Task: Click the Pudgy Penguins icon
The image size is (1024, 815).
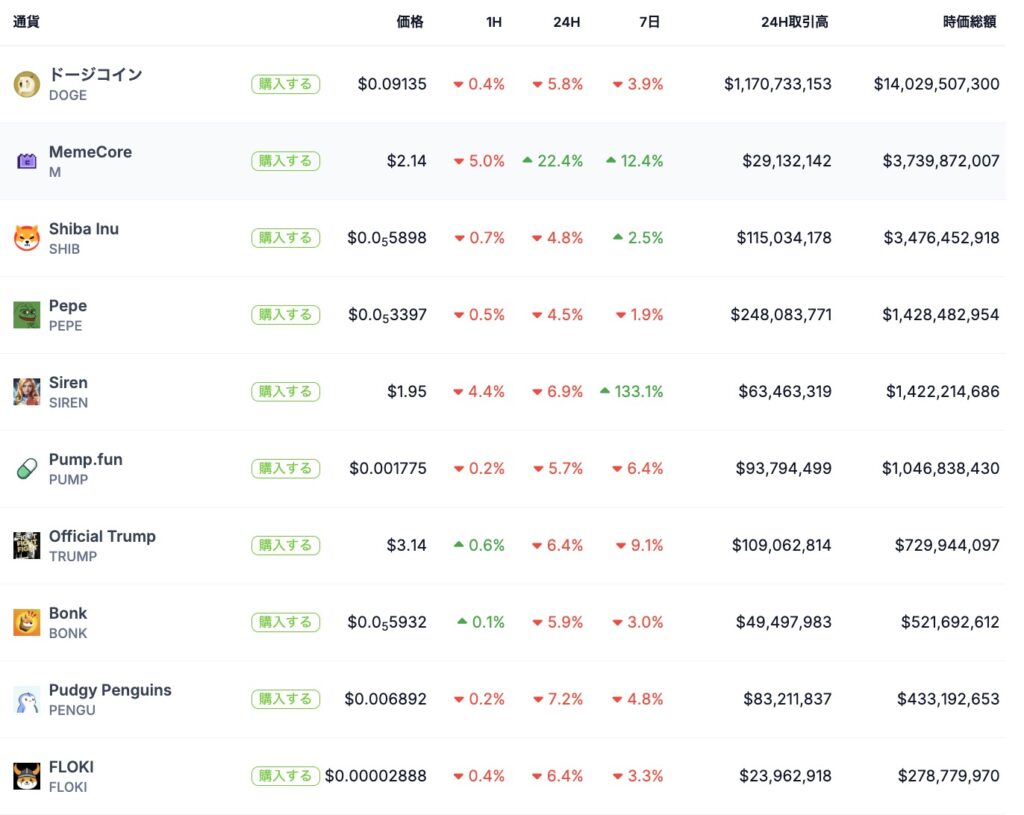Action: [x=26, y=699]
